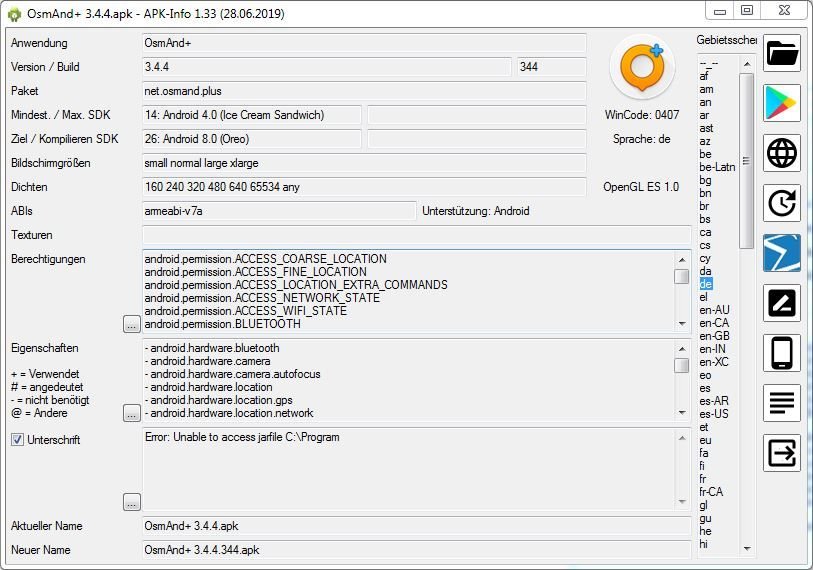Open the Unterschrift details '...' button
The width and height of the screenshot is (813, 570).
point(132,502)
